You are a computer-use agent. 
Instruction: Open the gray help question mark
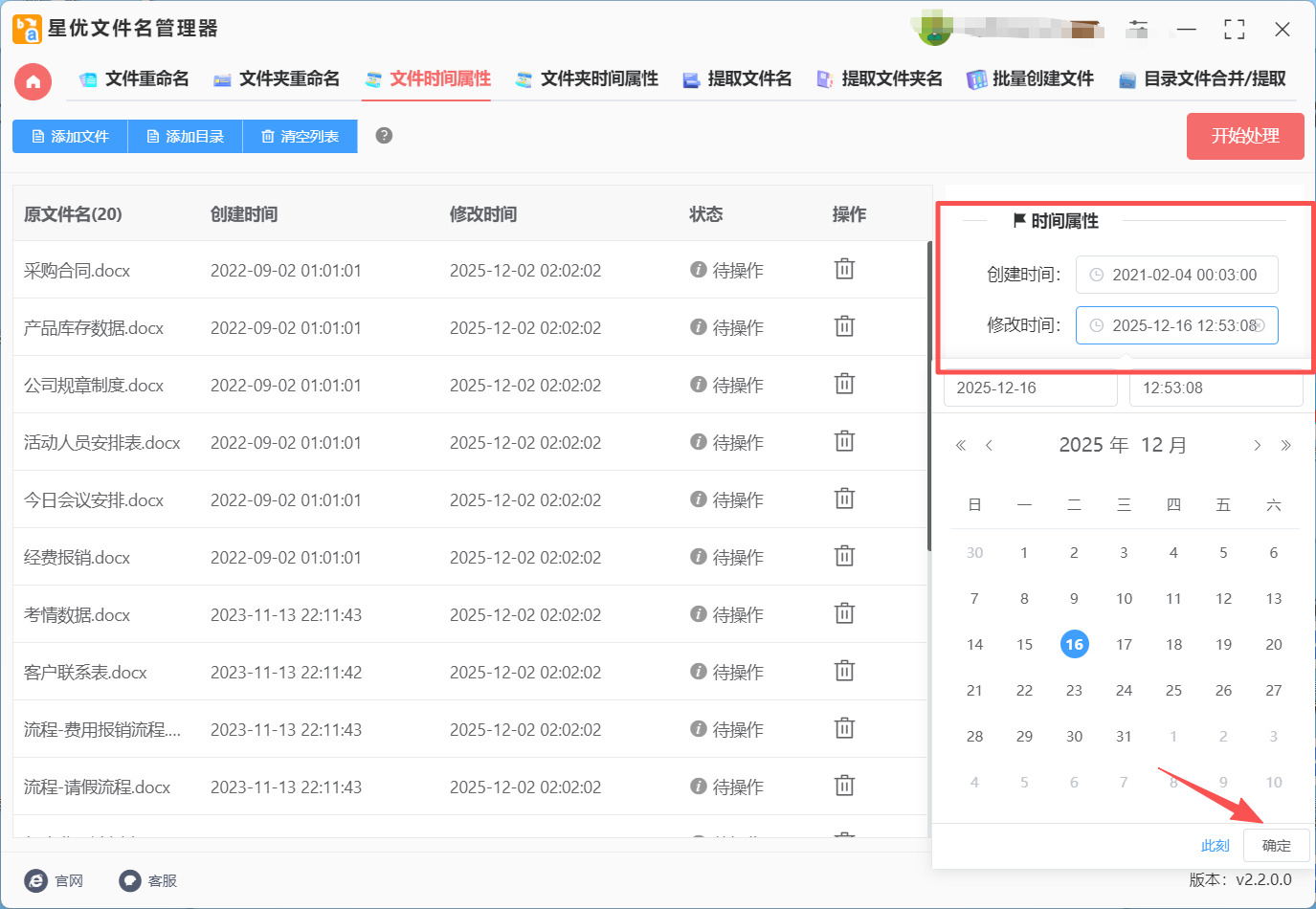point(384,136)
